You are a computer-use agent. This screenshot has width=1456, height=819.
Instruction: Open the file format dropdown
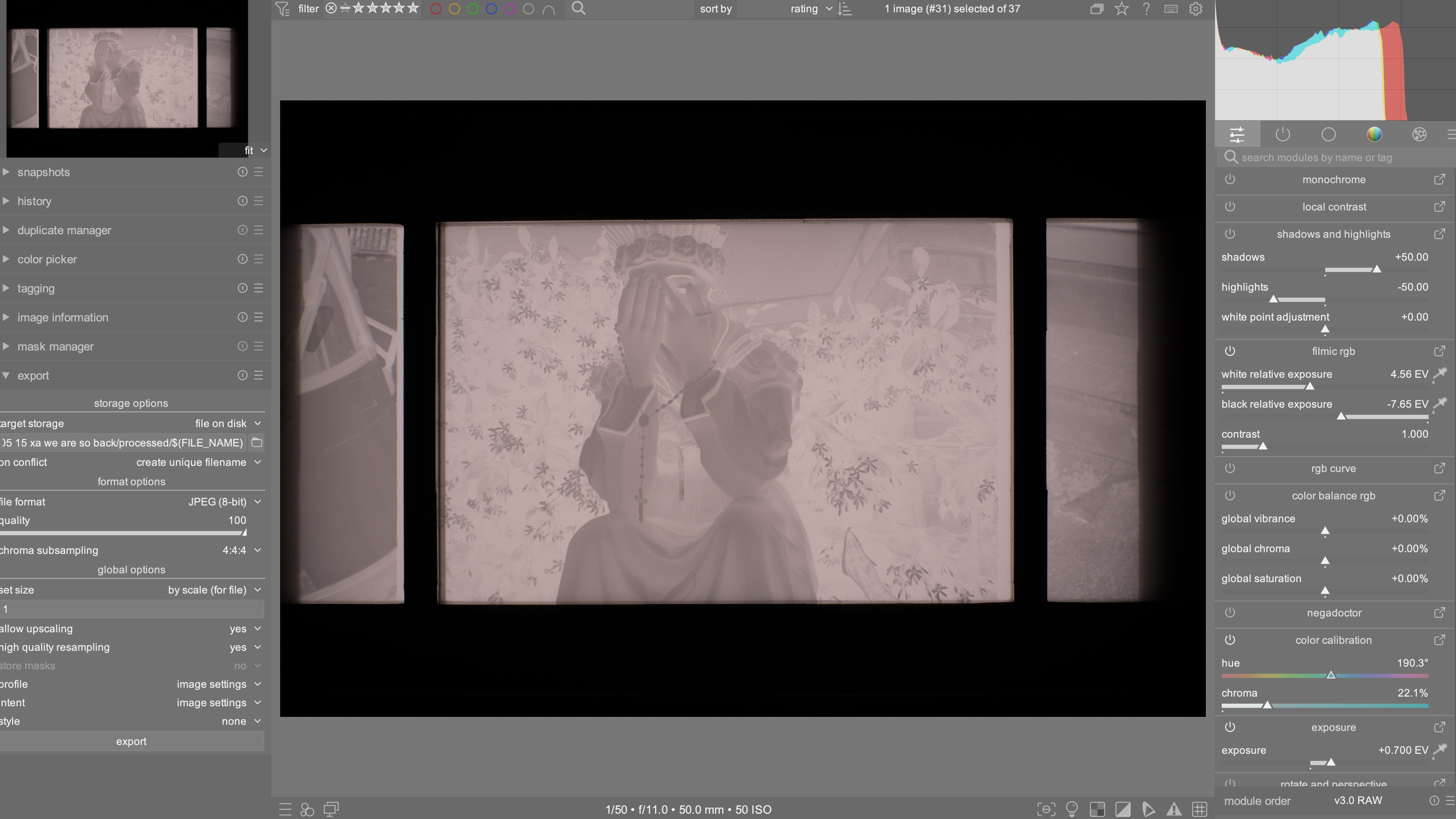pyautogui.click(x=217, y=502)
